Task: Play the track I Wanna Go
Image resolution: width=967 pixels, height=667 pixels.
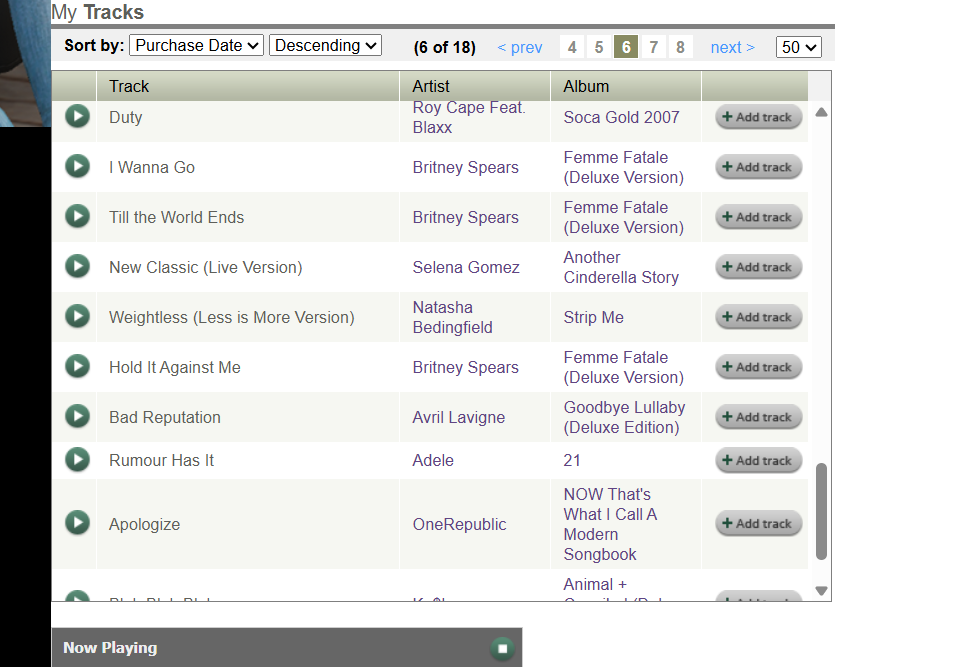Action: coord(77,166)
